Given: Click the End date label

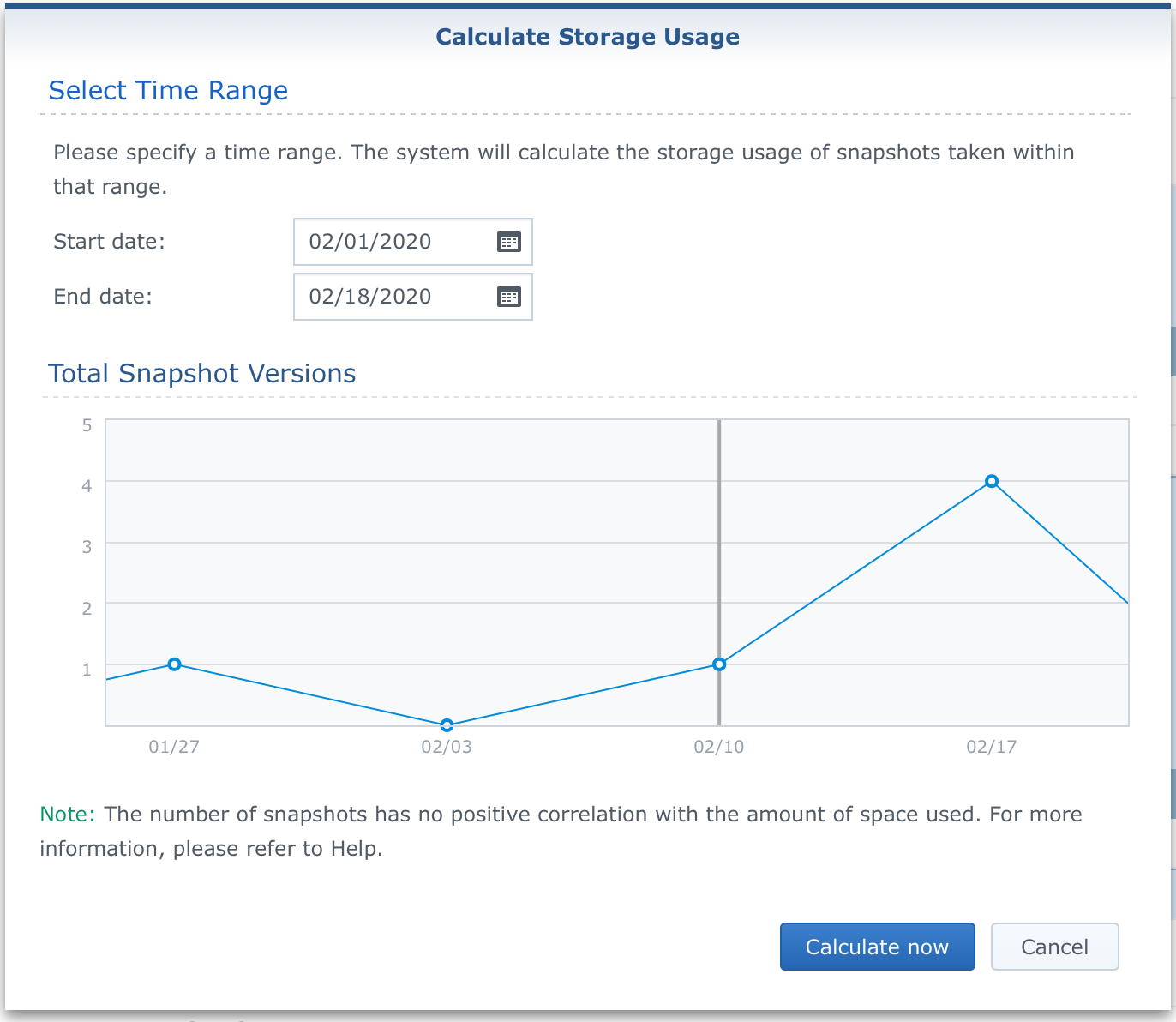Looking at the screenshot, I should pos(103,297).
